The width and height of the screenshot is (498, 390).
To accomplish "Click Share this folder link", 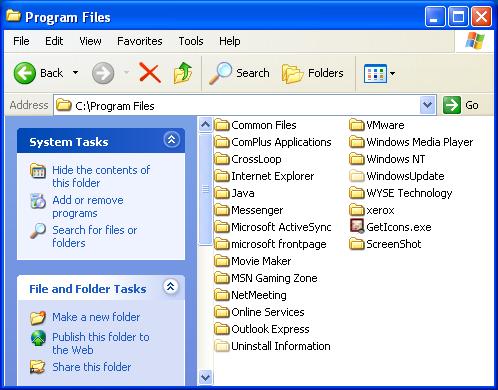I will click(92, 367).
